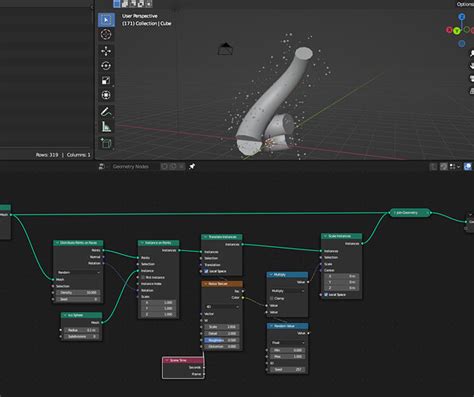Click the first selection mode icon in header
474x397 pixels.
[117, 4]
